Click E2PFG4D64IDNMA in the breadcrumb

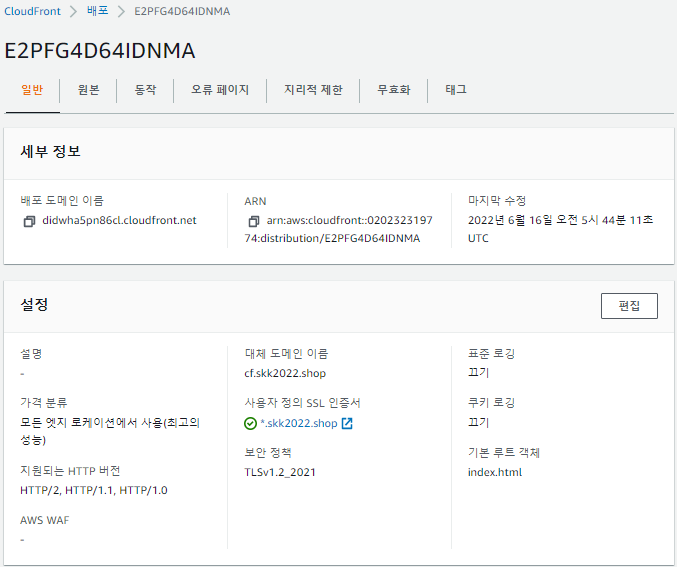(182, 11)
